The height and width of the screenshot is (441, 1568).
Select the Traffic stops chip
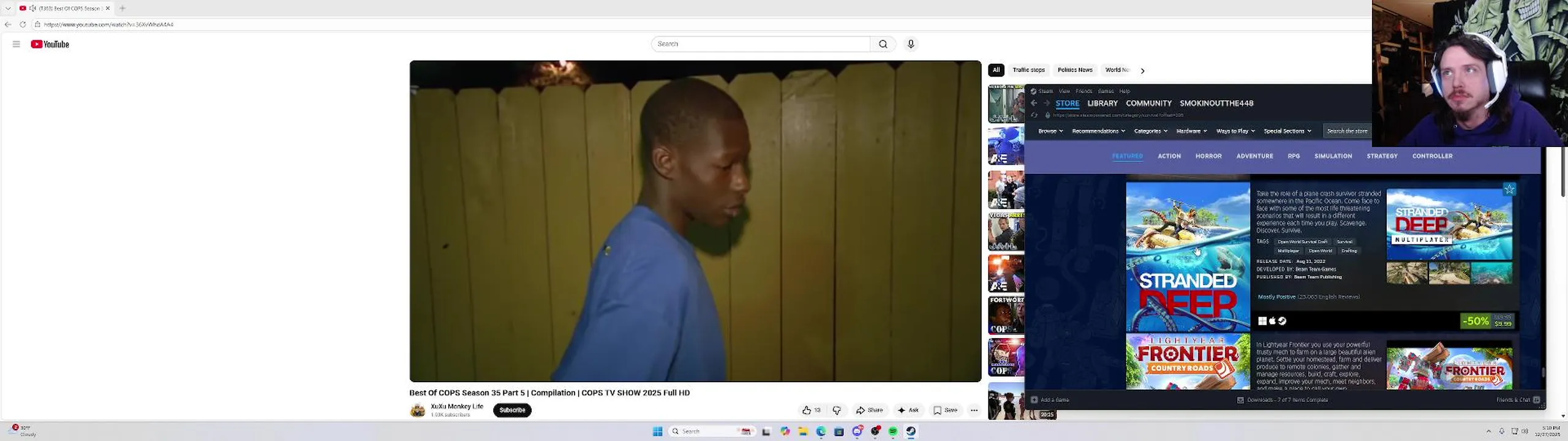click(x=1028, y=70)
